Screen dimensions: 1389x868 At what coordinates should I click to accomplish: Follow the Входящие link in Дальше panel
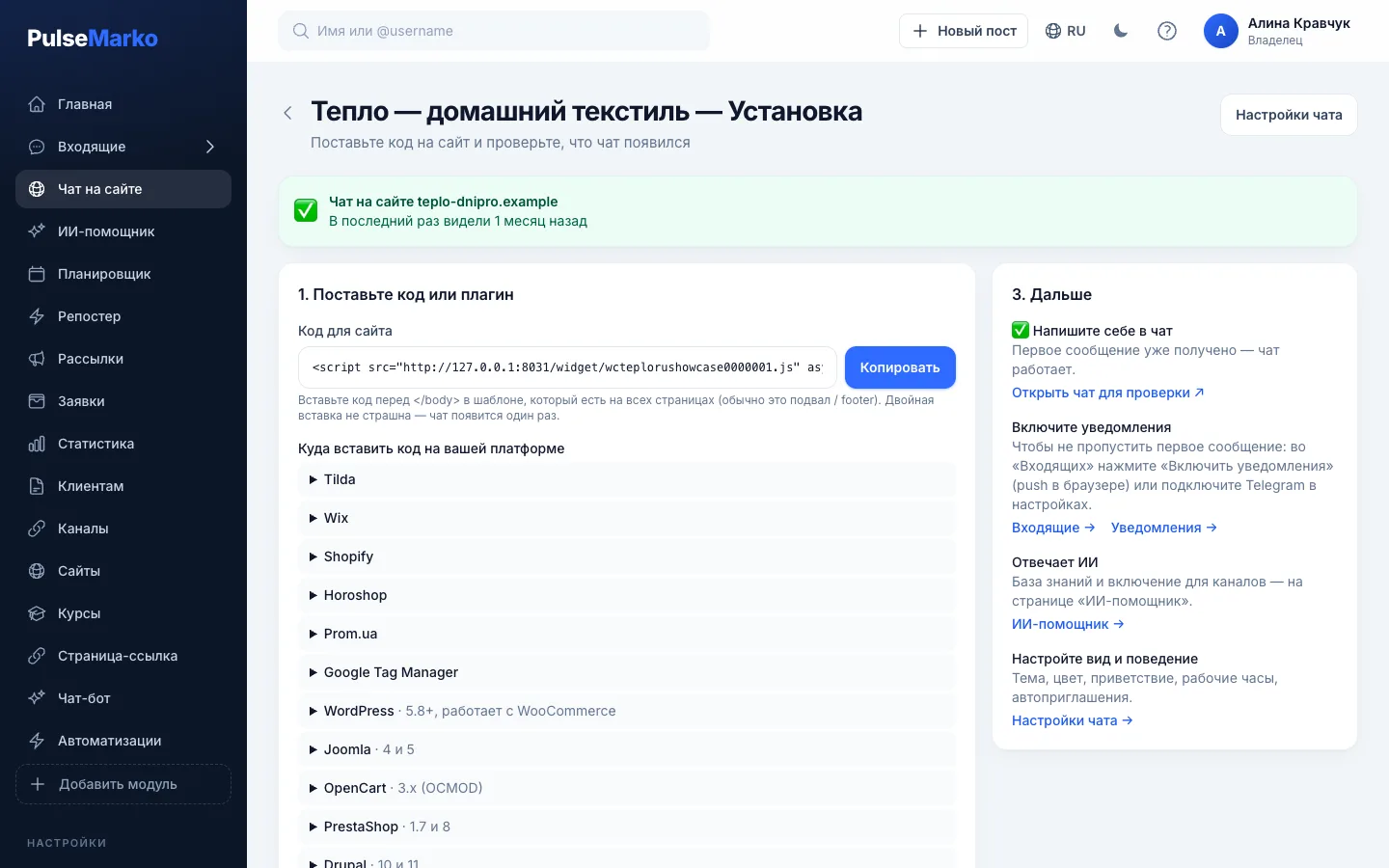pyautogui.click(x=1053, y=528)
